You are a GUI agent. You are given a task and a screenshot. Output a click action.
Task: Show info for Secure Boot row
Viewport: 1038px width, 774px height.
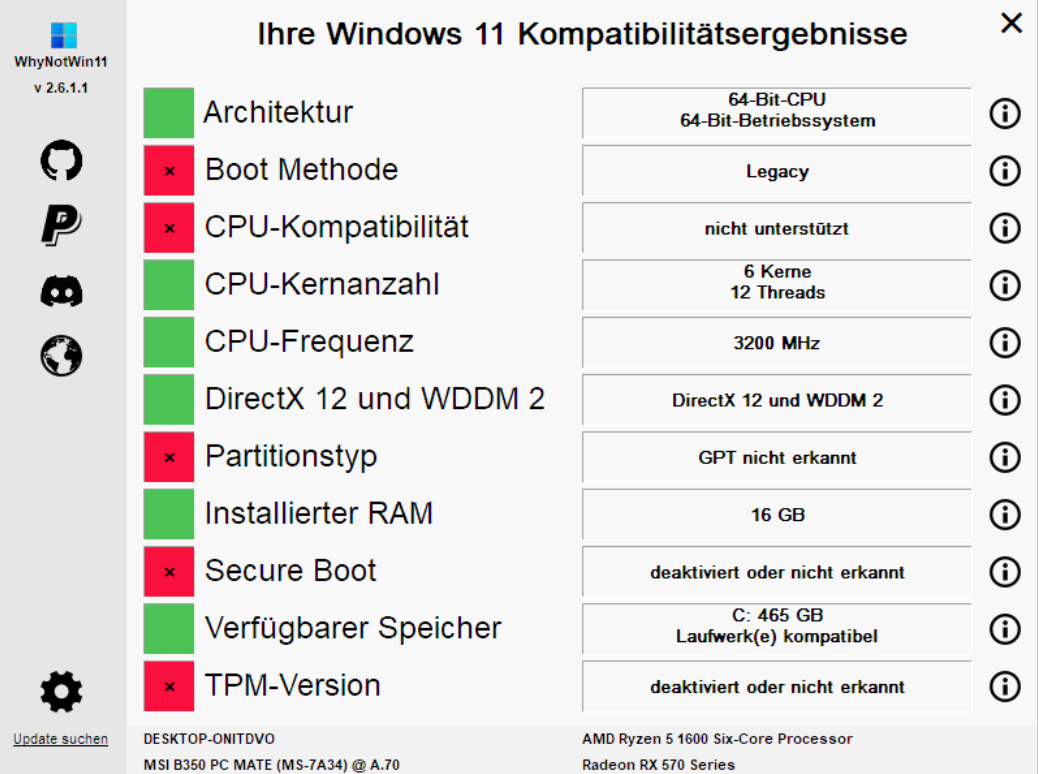point(1005,572)
